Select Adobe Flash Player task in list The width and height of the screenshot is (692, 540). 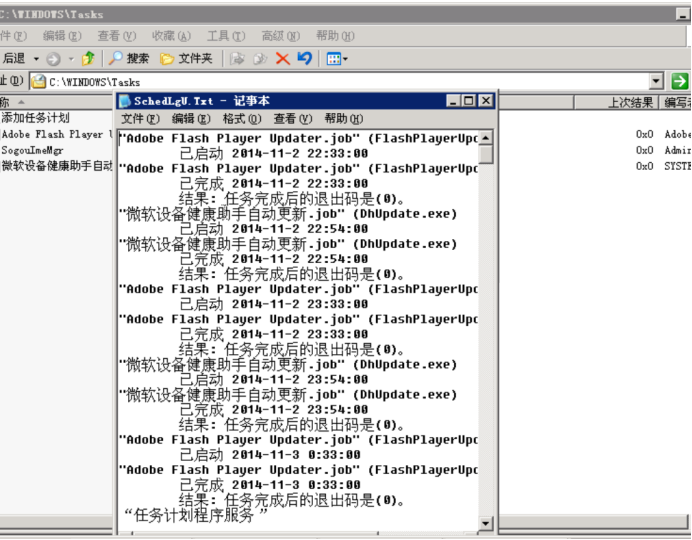point(56,134)
